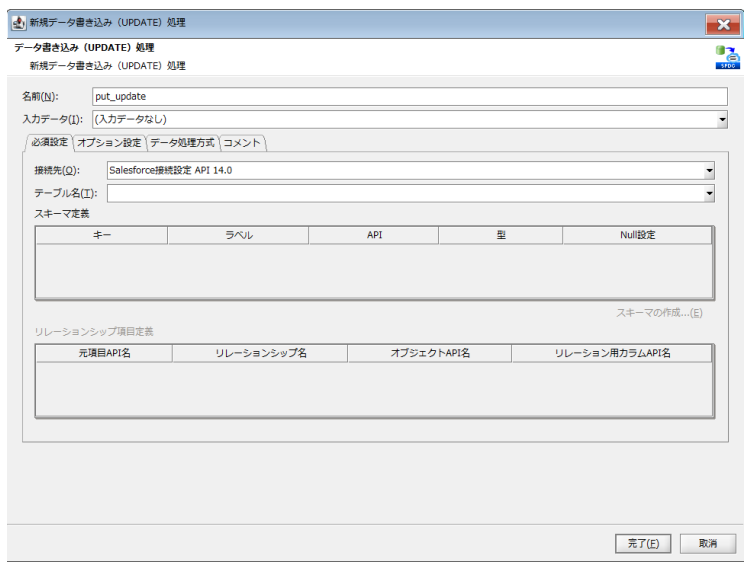Click the オブジェクトAPI名 column header
750x569 pixels.
click(429, 353)
